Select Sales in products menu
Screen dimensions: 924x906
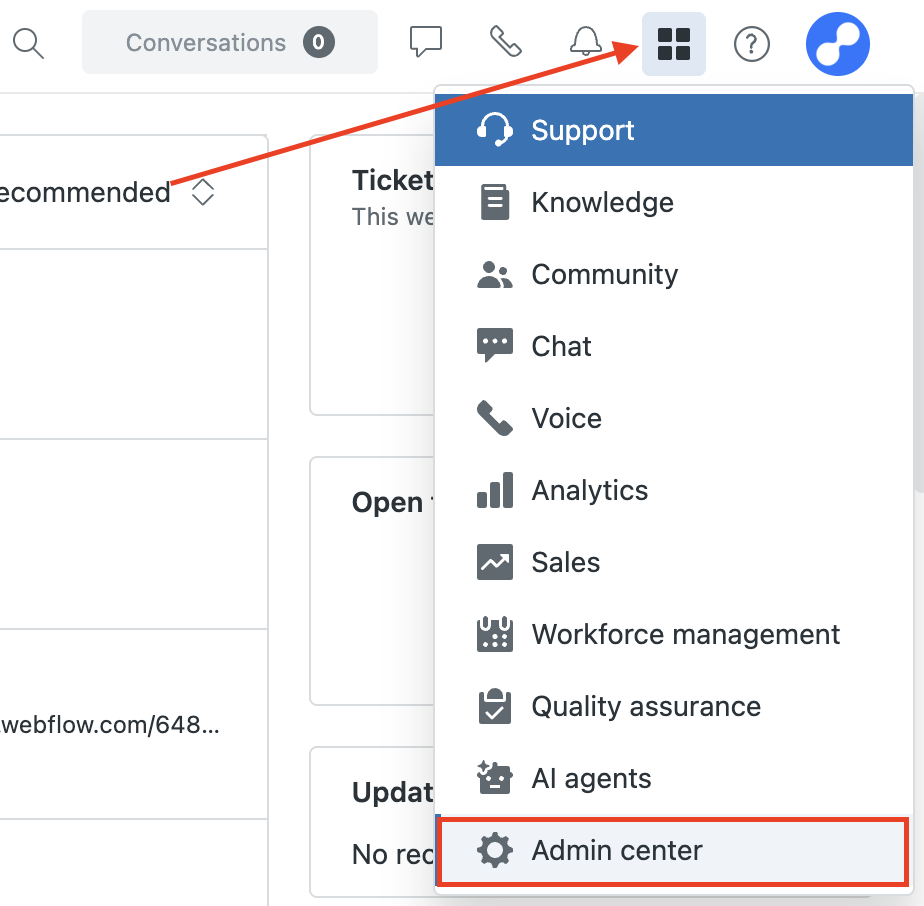(x=674, y=562)
